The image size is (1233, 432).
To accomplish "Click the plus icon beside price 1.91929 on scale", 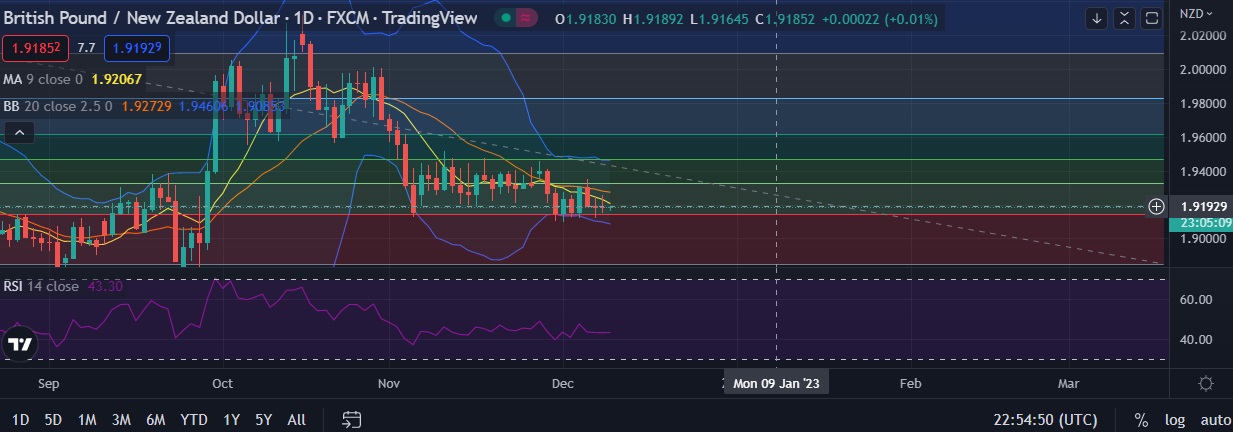I will [1156, 206].
